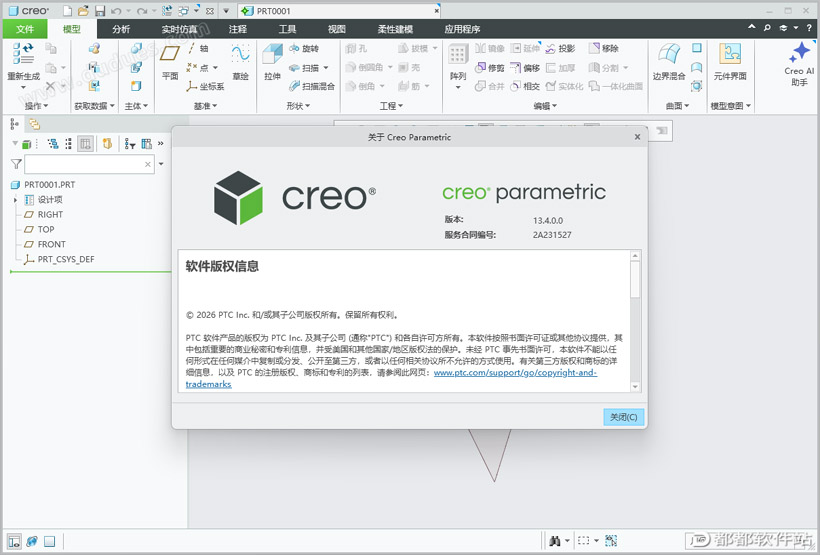Open the 文件 file menu
Image resolution: width=820 pixels, height=555 pixels.
[x=25, y=29]
